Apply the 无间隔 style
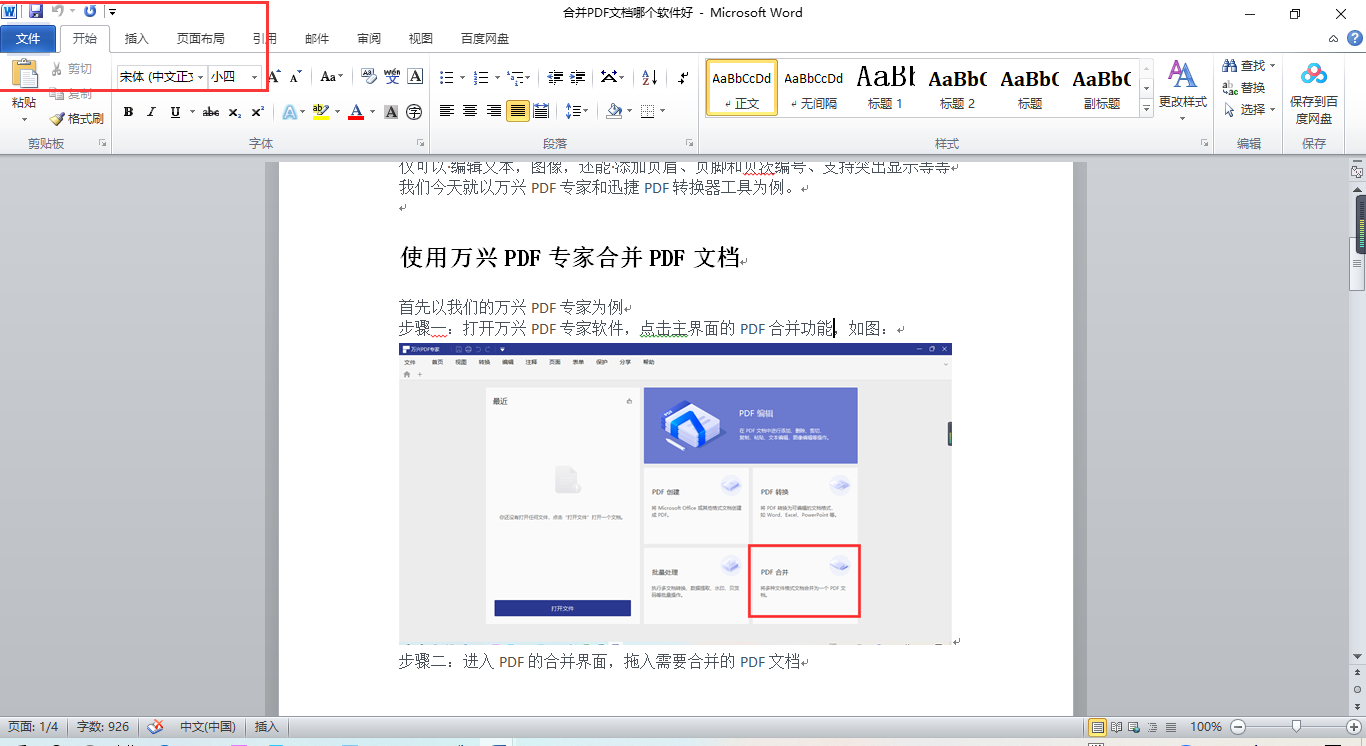The height and width of the screenshot is (746, 1366). point(814,87)
